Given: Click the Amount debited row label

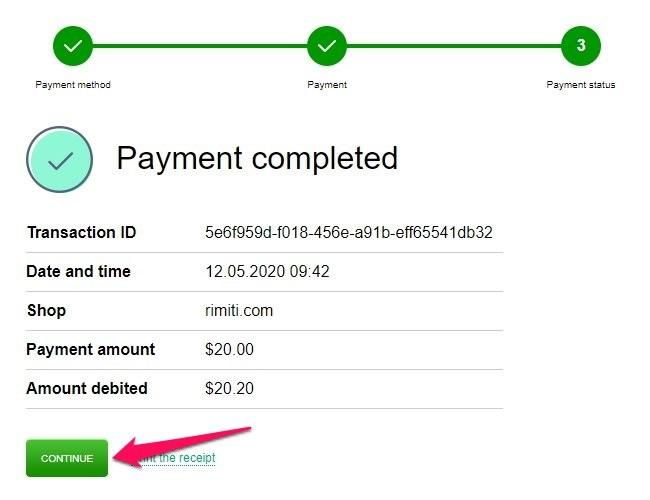Looking at the screenshot, I should (87, 388).
